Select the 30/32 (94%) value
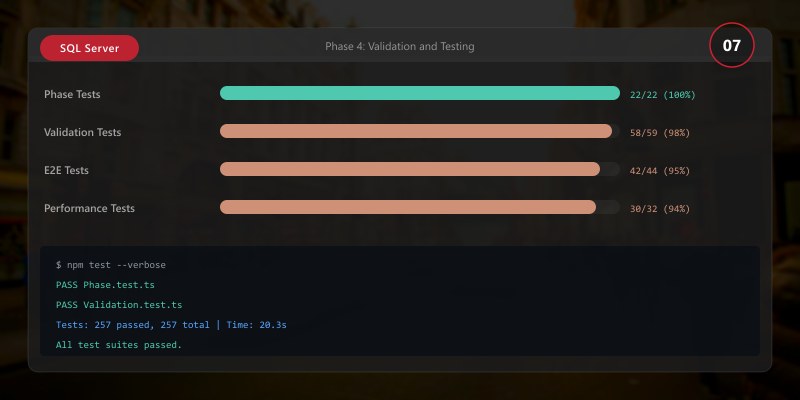800x400 pixels. [x=660, y=209]
